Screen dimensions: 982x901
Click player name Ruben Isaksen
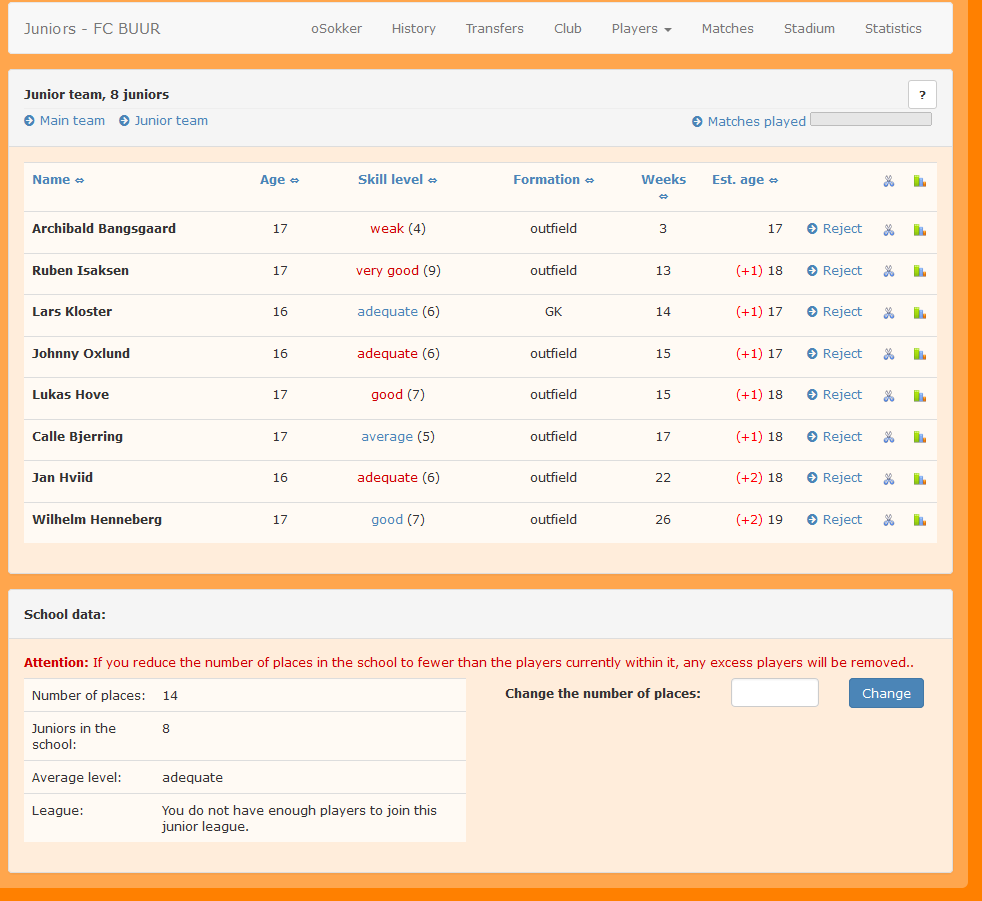pyautogui.click(x=80, y=270)
